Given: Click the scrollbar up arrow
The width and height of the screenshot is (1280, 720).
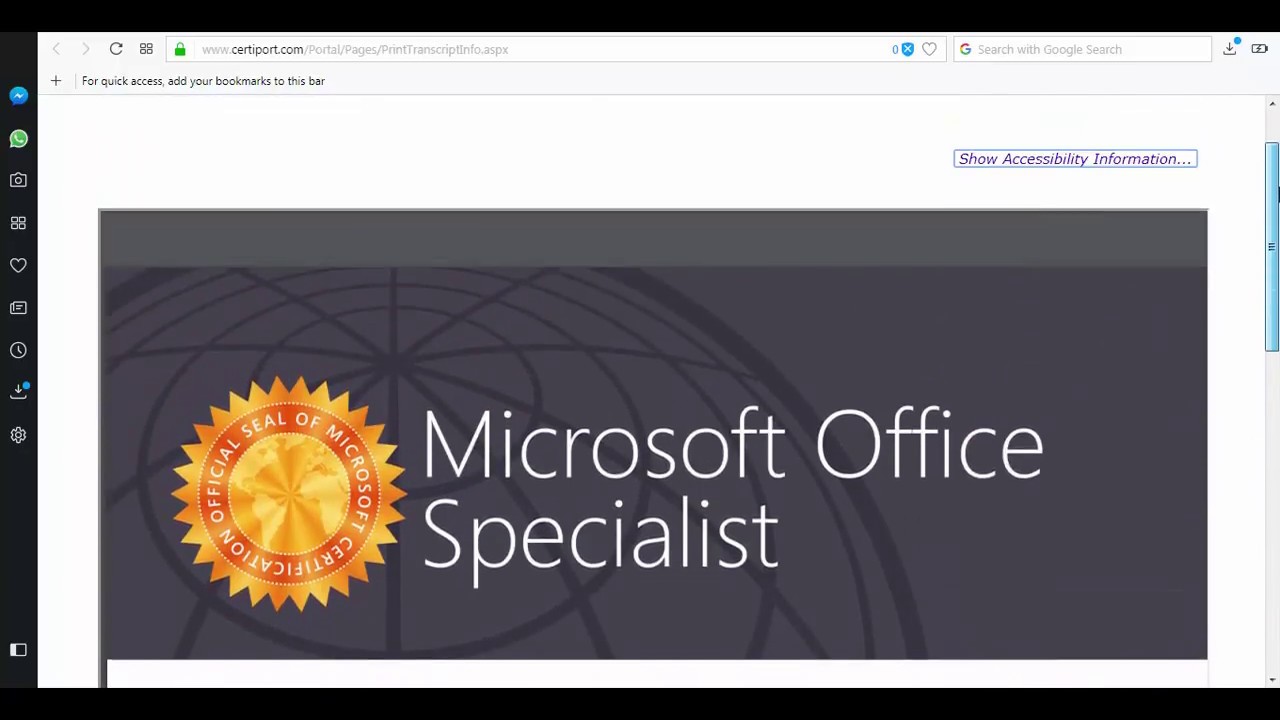Looking at the screenshot, I should pyautogui.click(x=1272, y=104).
